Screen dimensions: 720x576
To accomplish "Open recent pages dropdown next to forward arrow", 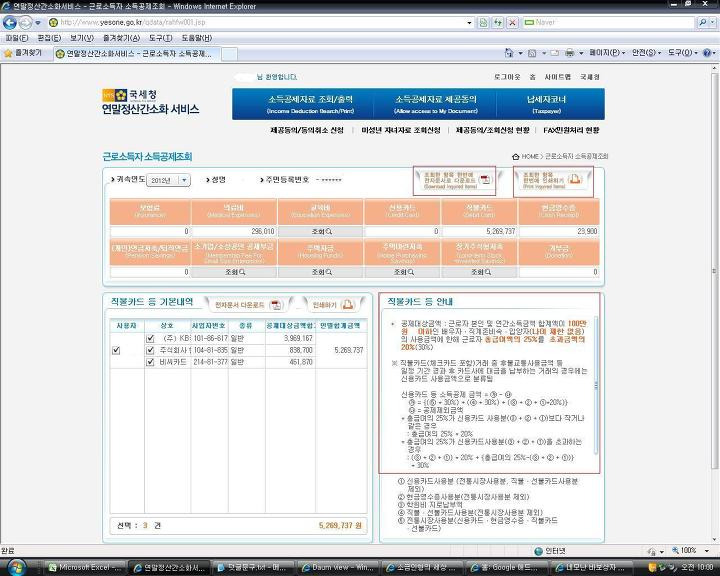I will (x=39, y=23).
